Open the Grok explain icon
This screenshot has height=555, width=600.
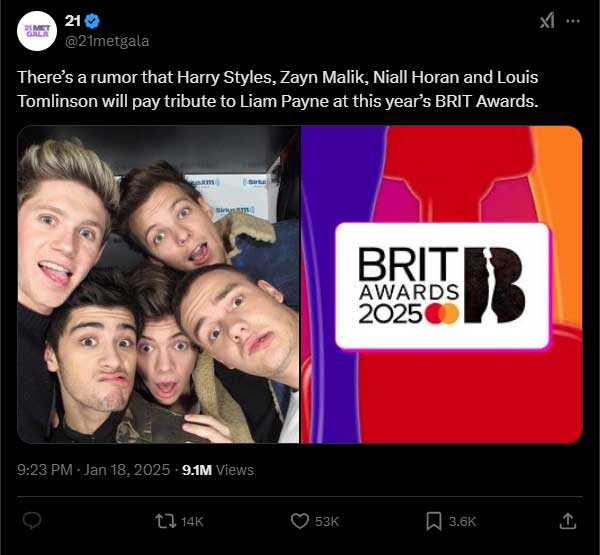[x=547, y=22]
